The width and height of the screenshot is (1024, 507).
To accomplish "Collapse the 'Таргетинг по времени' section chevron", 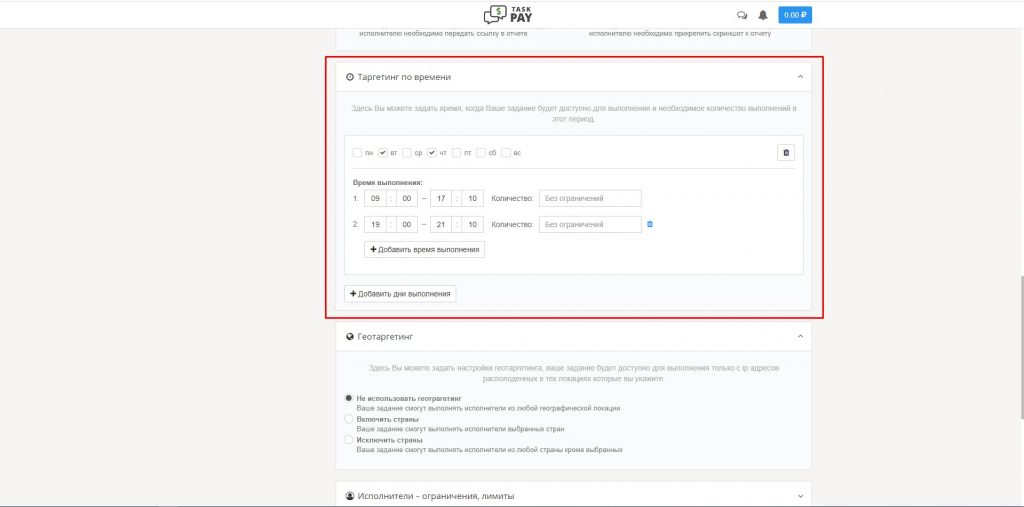I will [x=801, y=77].
